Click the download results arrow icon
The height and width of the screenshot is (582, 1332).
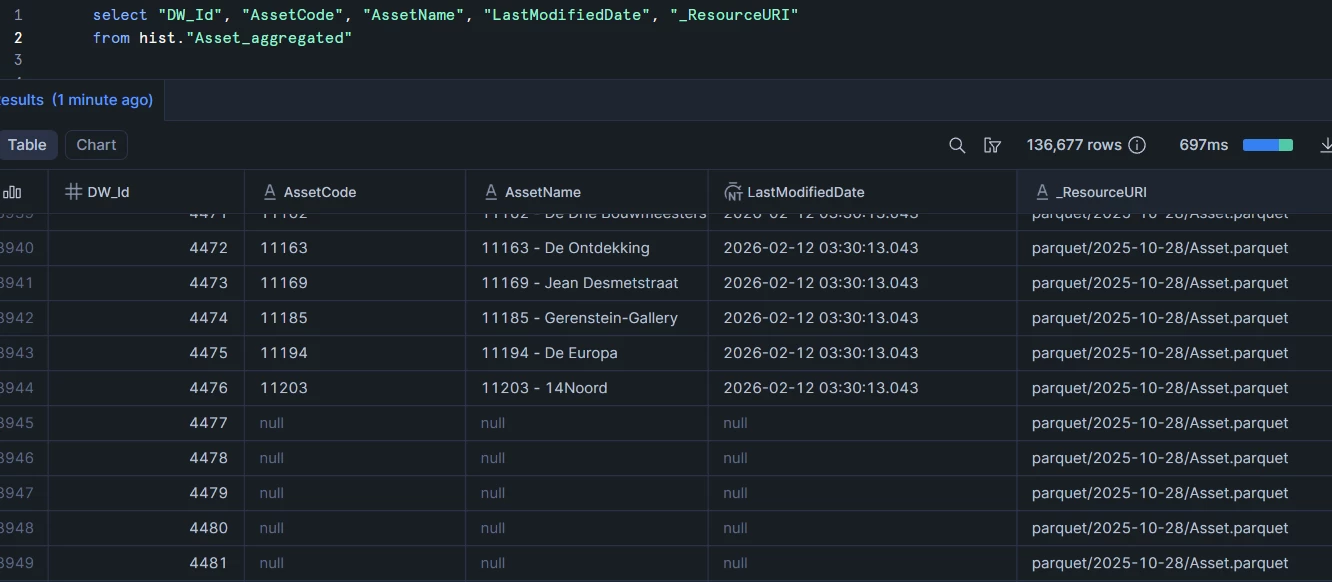tap(1325, 145)
